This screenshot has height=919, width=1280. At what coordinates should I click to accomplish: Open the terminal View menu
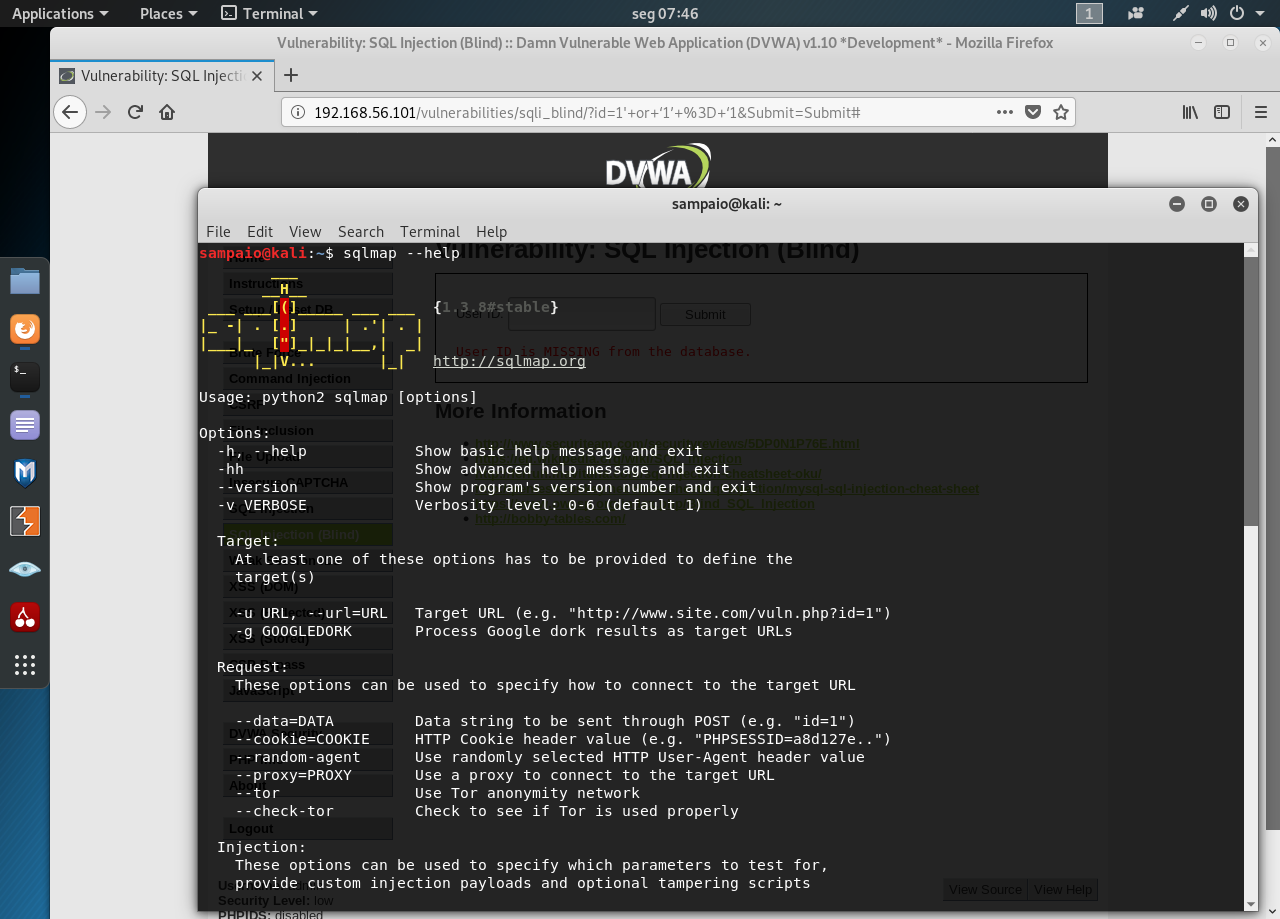(305, 231)
